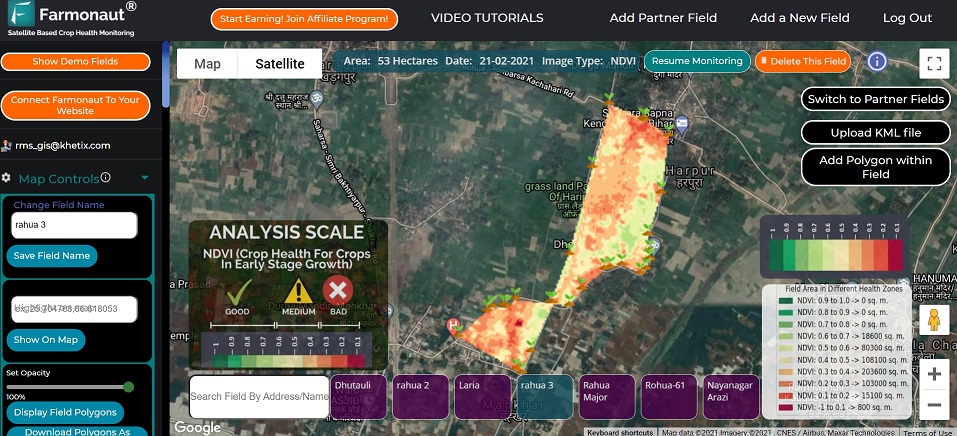The width and height of the screenshot is (957, 436).
Task: Click Show Demo Fields button
Action: (x=75, y=62)
